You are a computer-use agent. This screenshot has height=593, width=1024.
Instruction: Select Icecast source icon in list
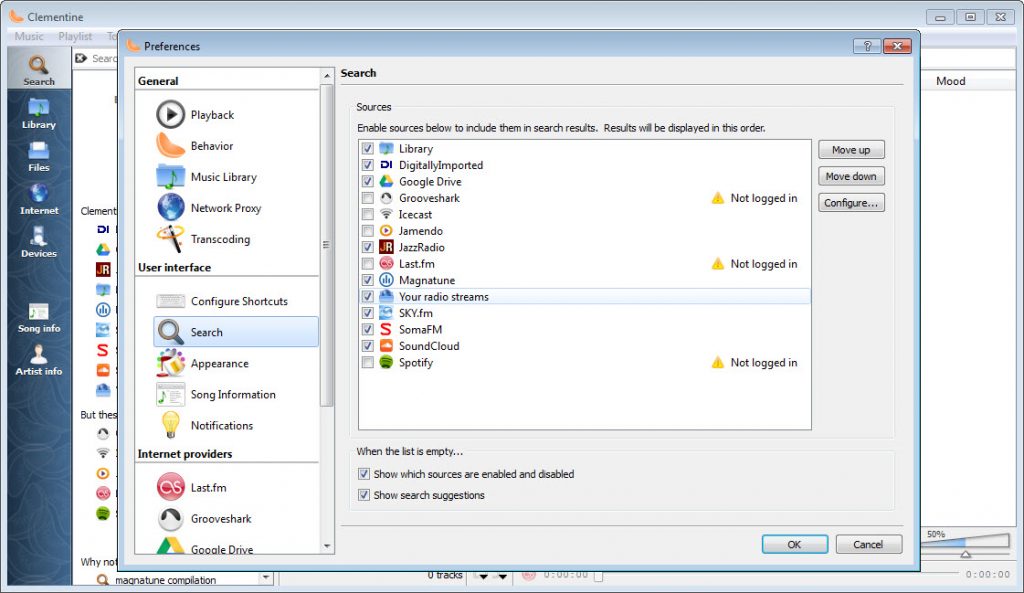386,214
